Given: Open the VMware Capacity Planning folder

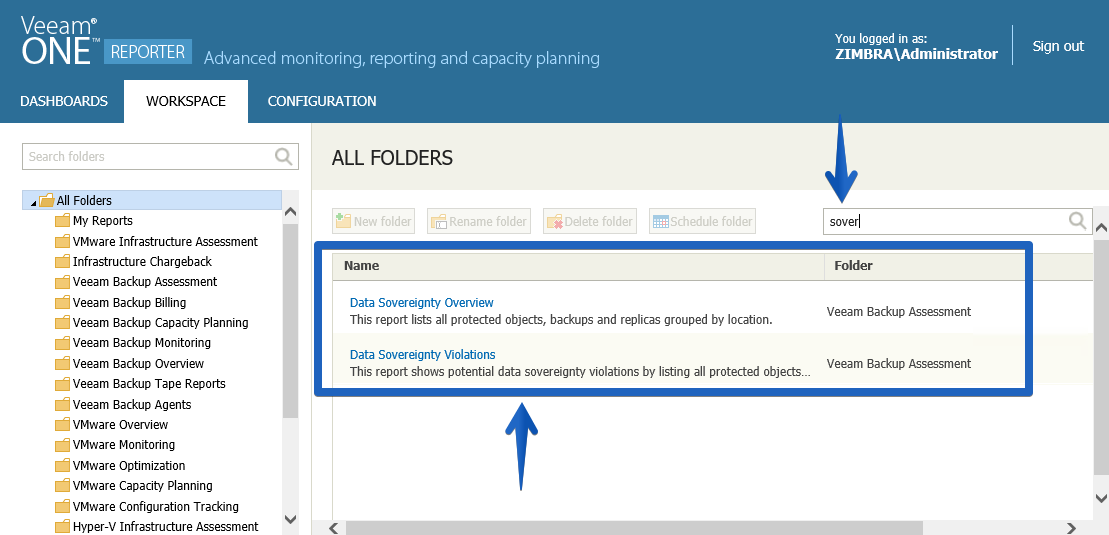Looking at the screenshot, I should [142, 485].
